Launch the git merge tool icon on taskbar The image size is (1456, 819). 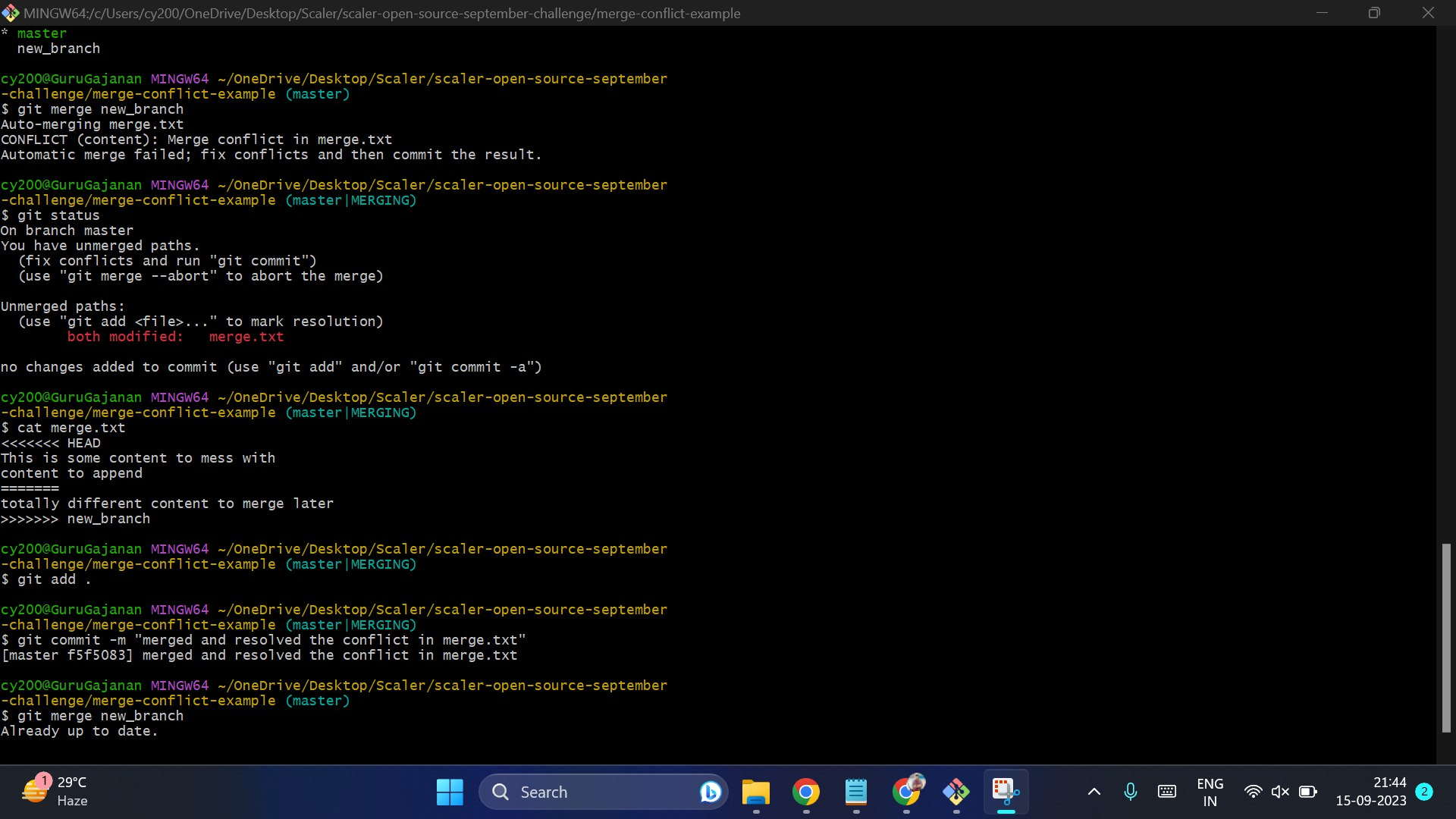point(956,791)
